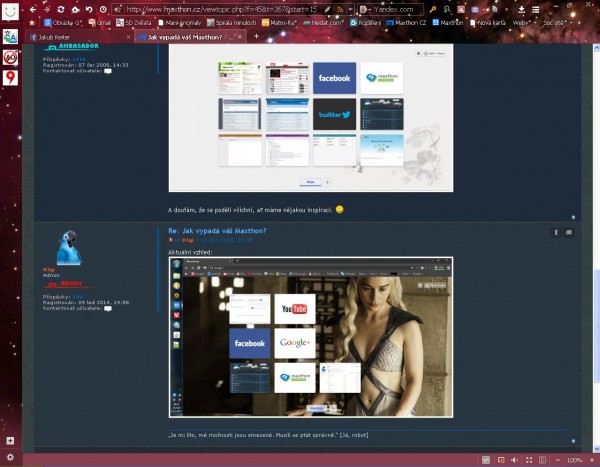Click the page vertical scrollbar
Image resolution: width=600 pixels, height=467 pixels.
(x=596, y=300)
